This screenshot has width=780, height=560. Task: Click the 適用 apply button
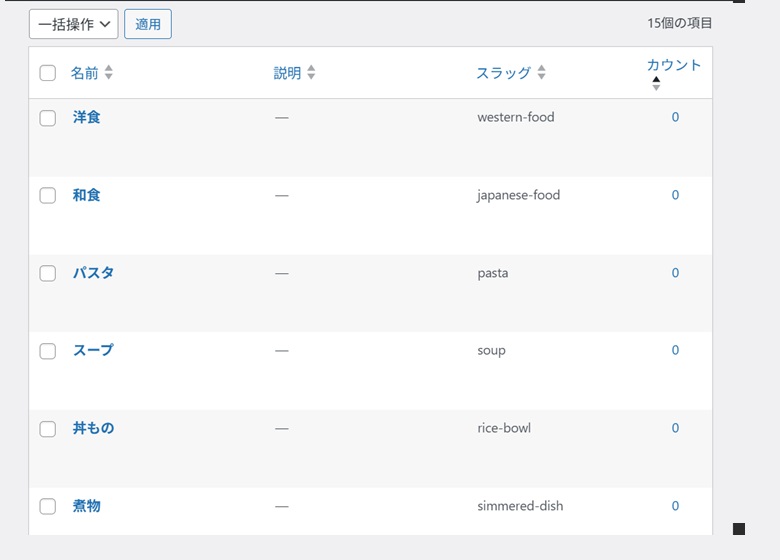point(148,24)
